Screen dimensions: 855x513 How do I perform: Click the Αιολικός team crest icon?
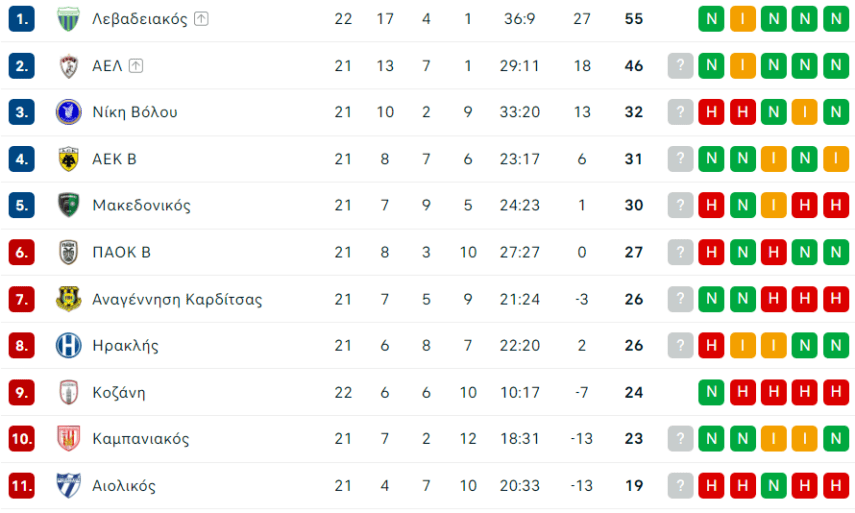[x=68, y=486]
